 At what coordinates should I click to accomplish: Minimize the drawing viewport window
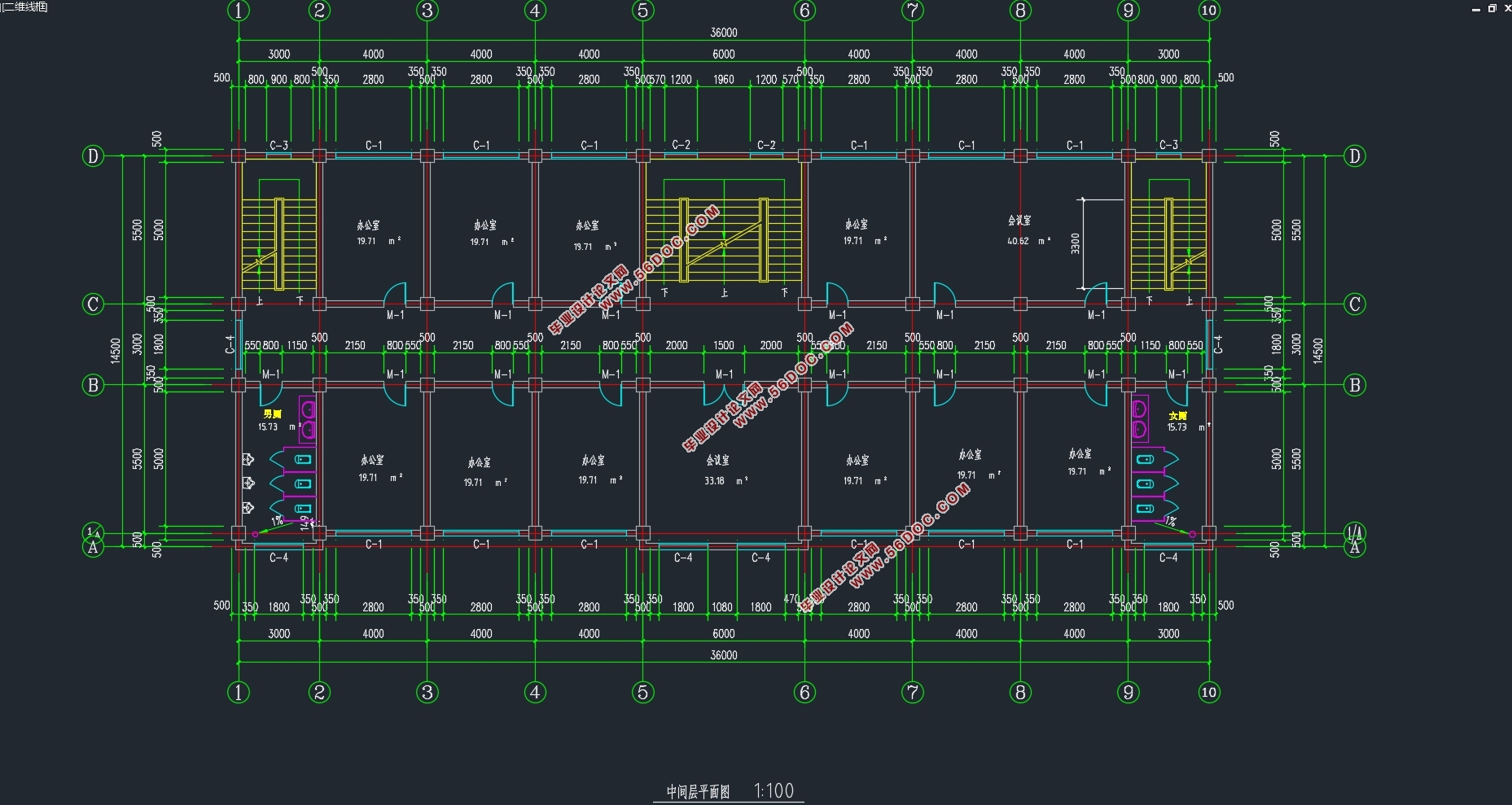(x=1476, y=8)
